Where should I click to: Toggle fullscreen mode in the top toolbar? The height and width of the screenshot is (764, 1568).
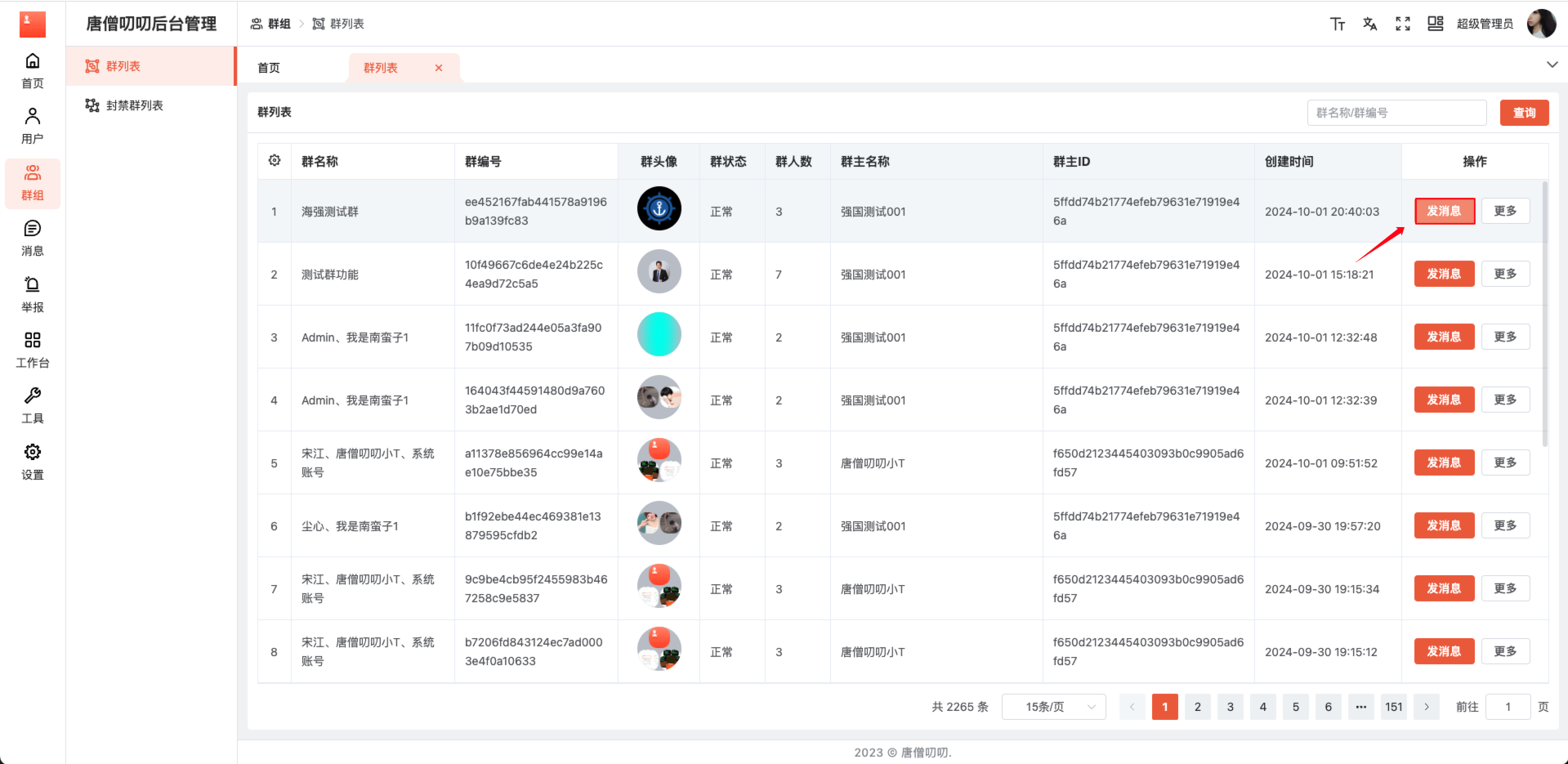(x=1402, y=24)
